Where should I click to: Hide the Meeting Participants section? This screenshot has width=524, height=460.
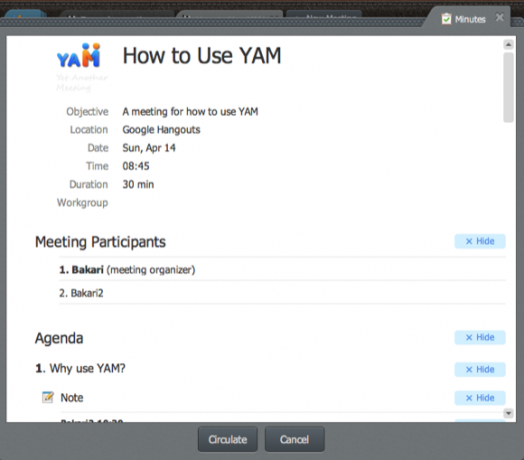coord(480,241)
